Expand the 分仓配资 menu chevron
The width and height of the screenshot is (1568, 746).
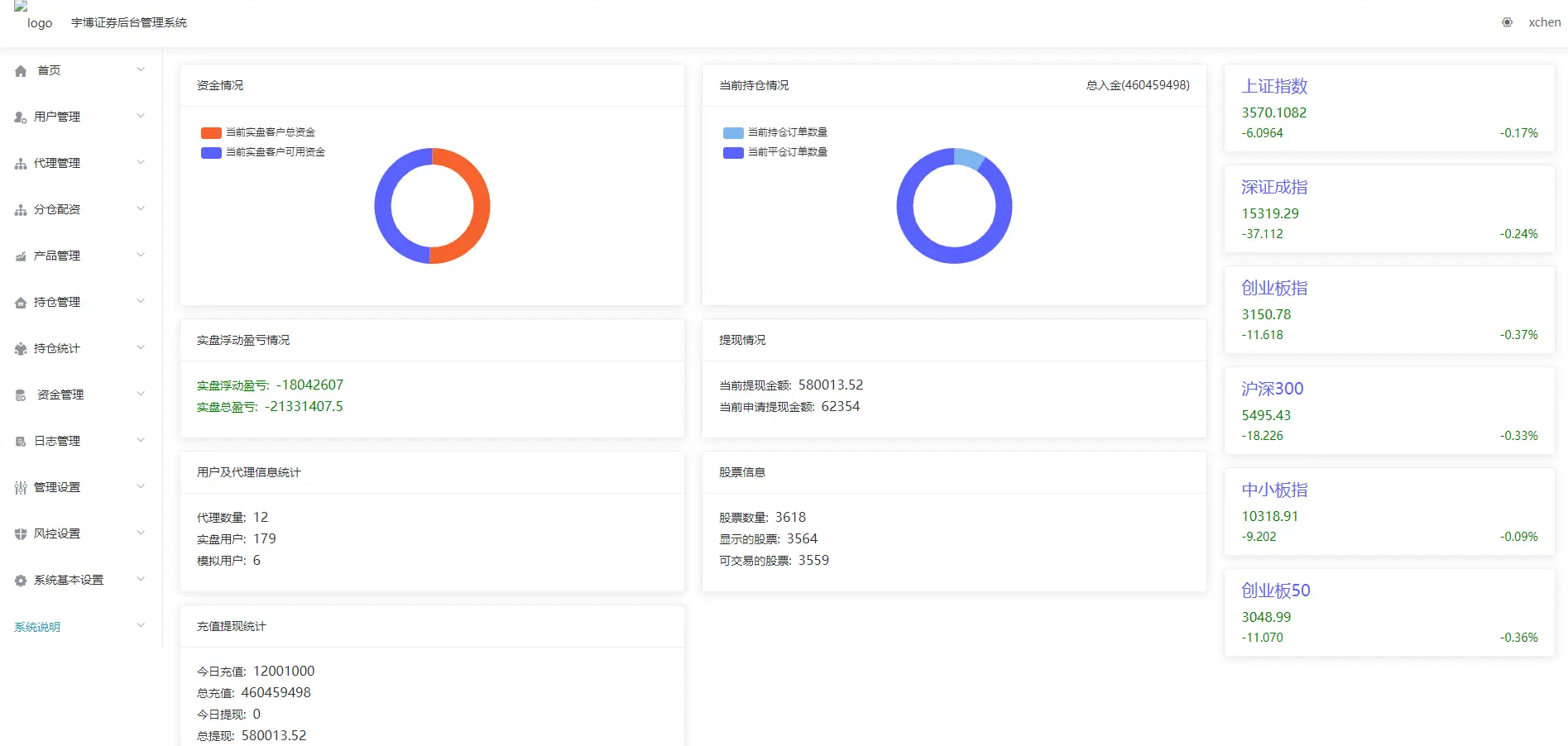coord(141,208)
